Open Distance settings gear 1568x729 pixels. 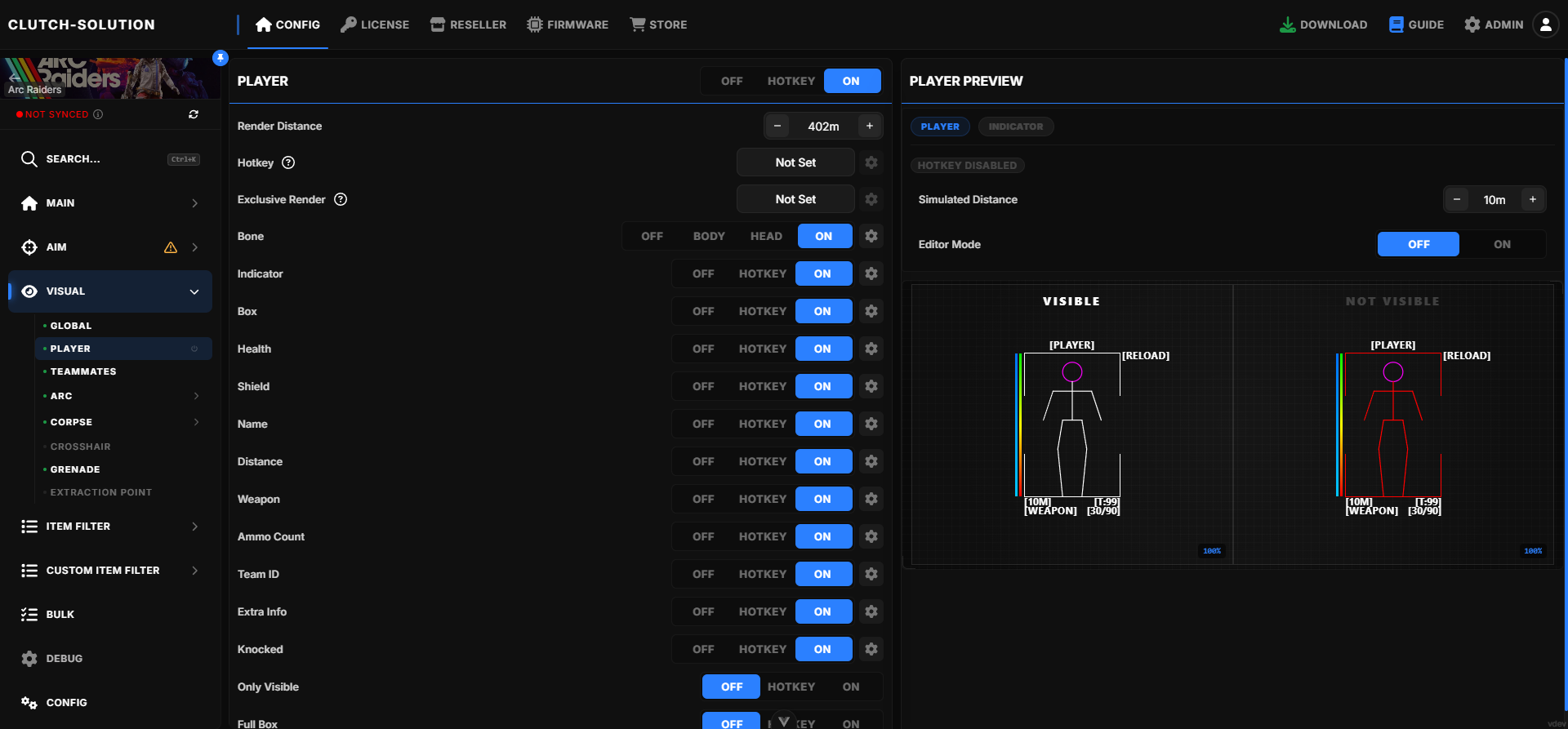[x=871, y=461]
